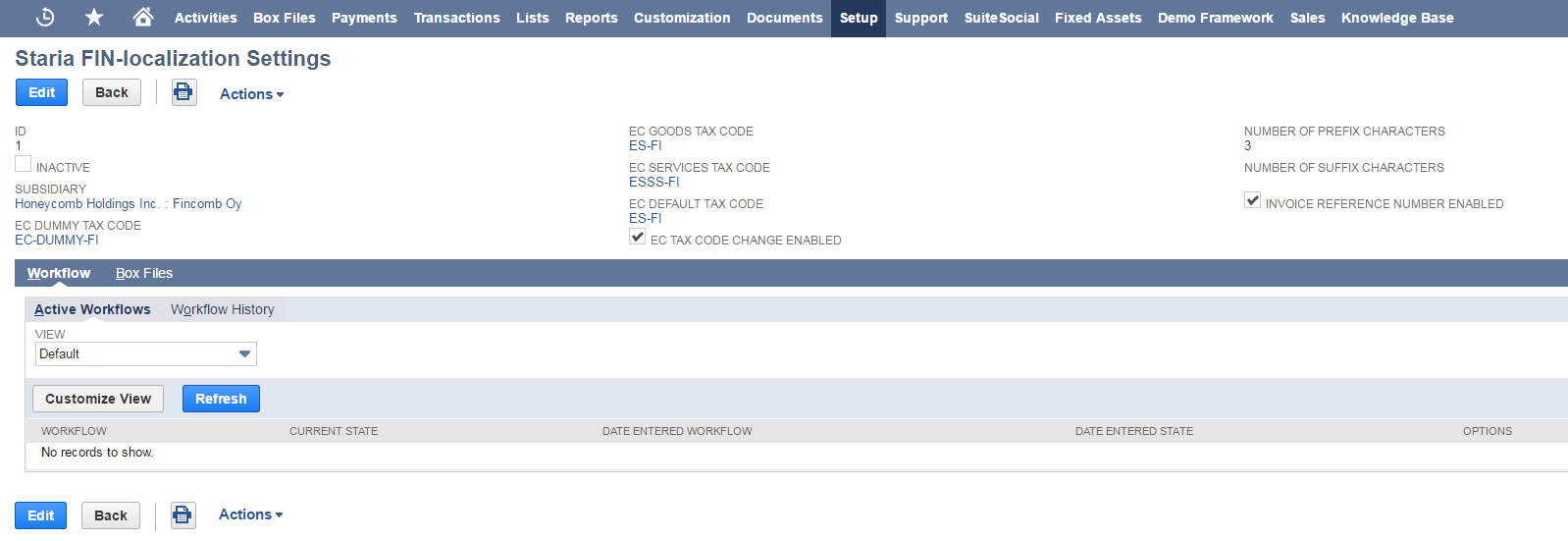Screen dimensions: 1568x541
Task: Click the Customize View button
Action: pos(98,399)
